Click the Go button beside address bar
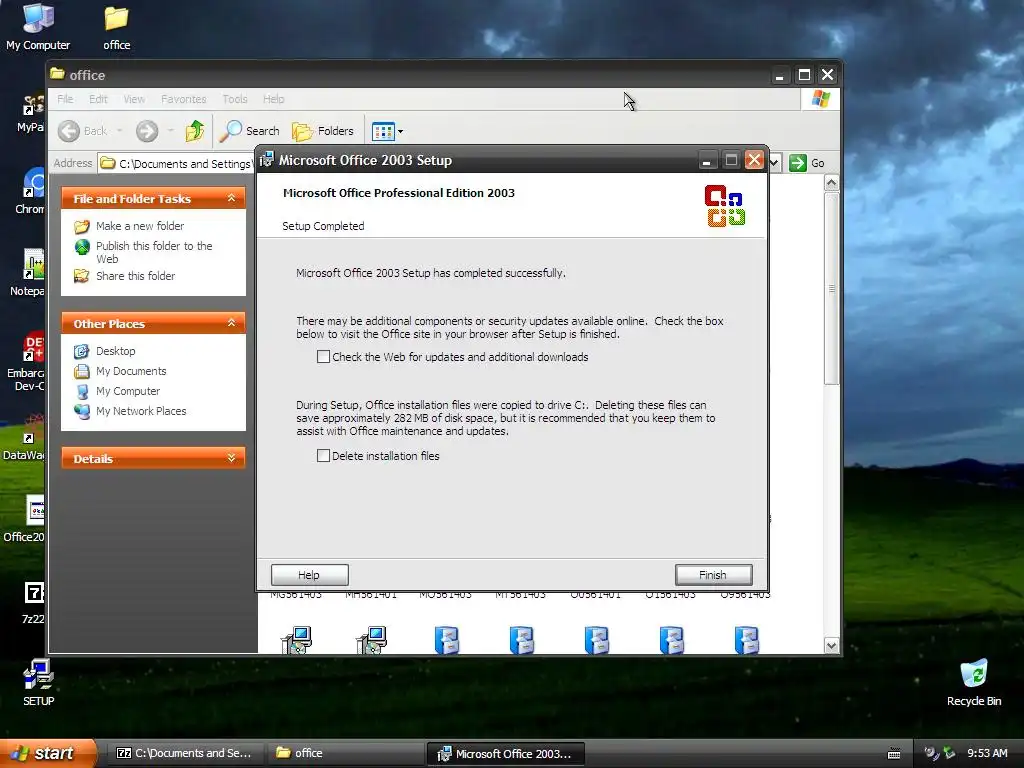 pyautogui.click(x=807, y=163)
